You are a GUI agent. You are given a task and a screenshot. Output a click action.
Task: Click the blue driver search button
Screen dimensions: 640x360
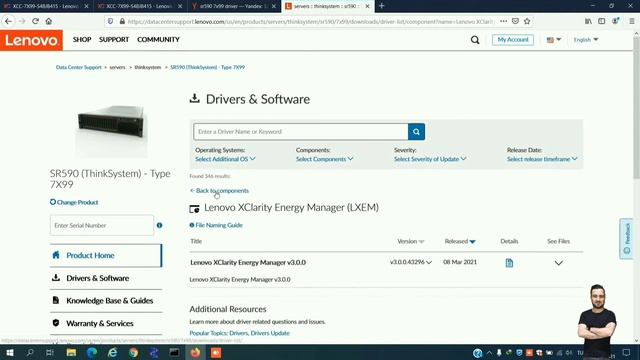point(416,131)
